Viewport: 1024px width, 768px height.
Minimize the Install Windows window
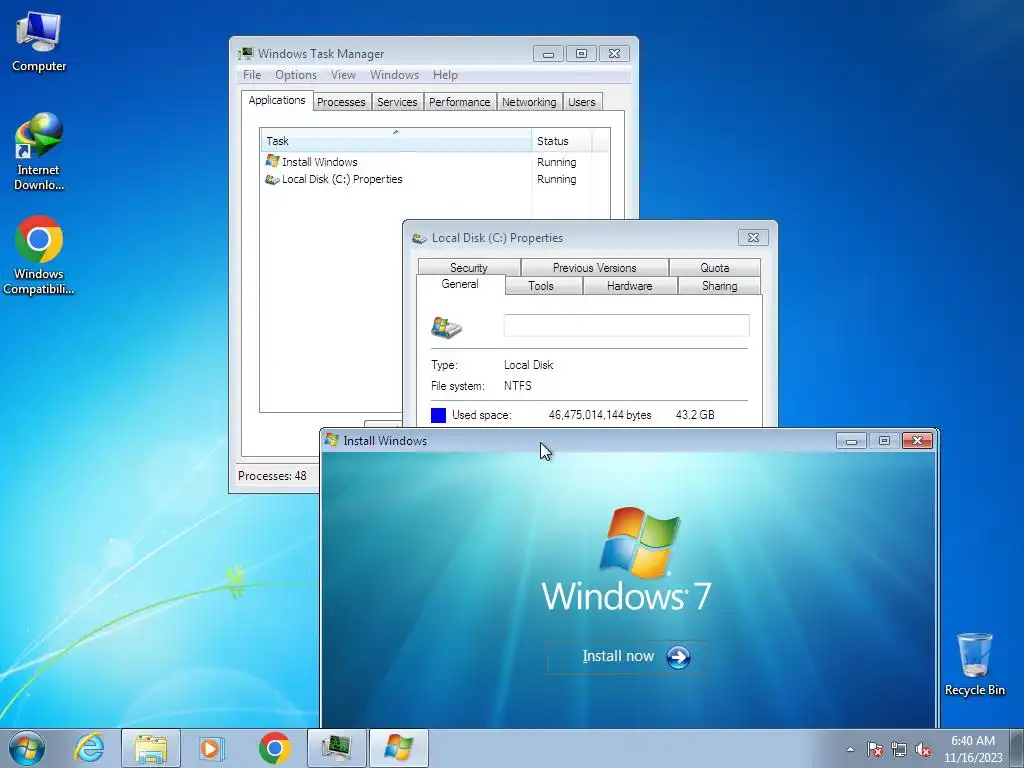[x=851, y=441]
